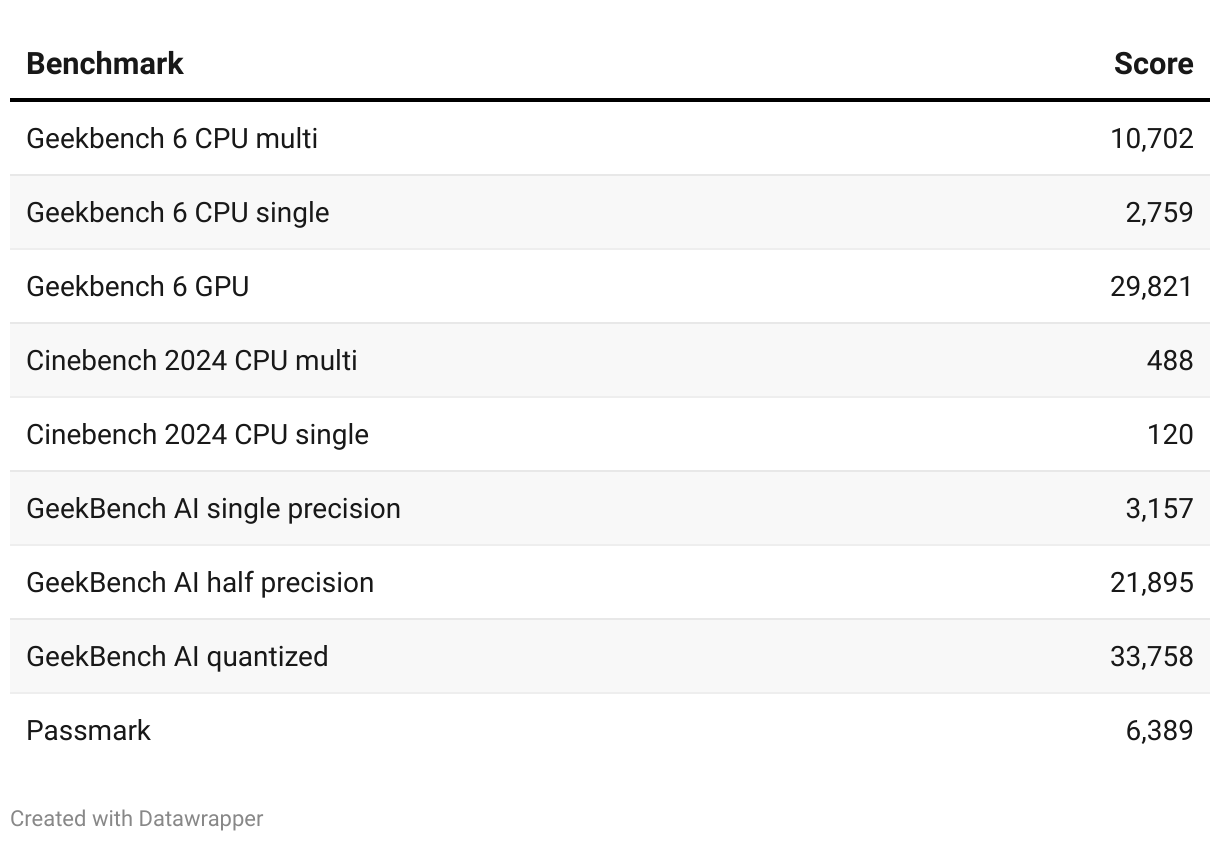
Task: Click the 3,157 score value
Action: [1159, 508]
